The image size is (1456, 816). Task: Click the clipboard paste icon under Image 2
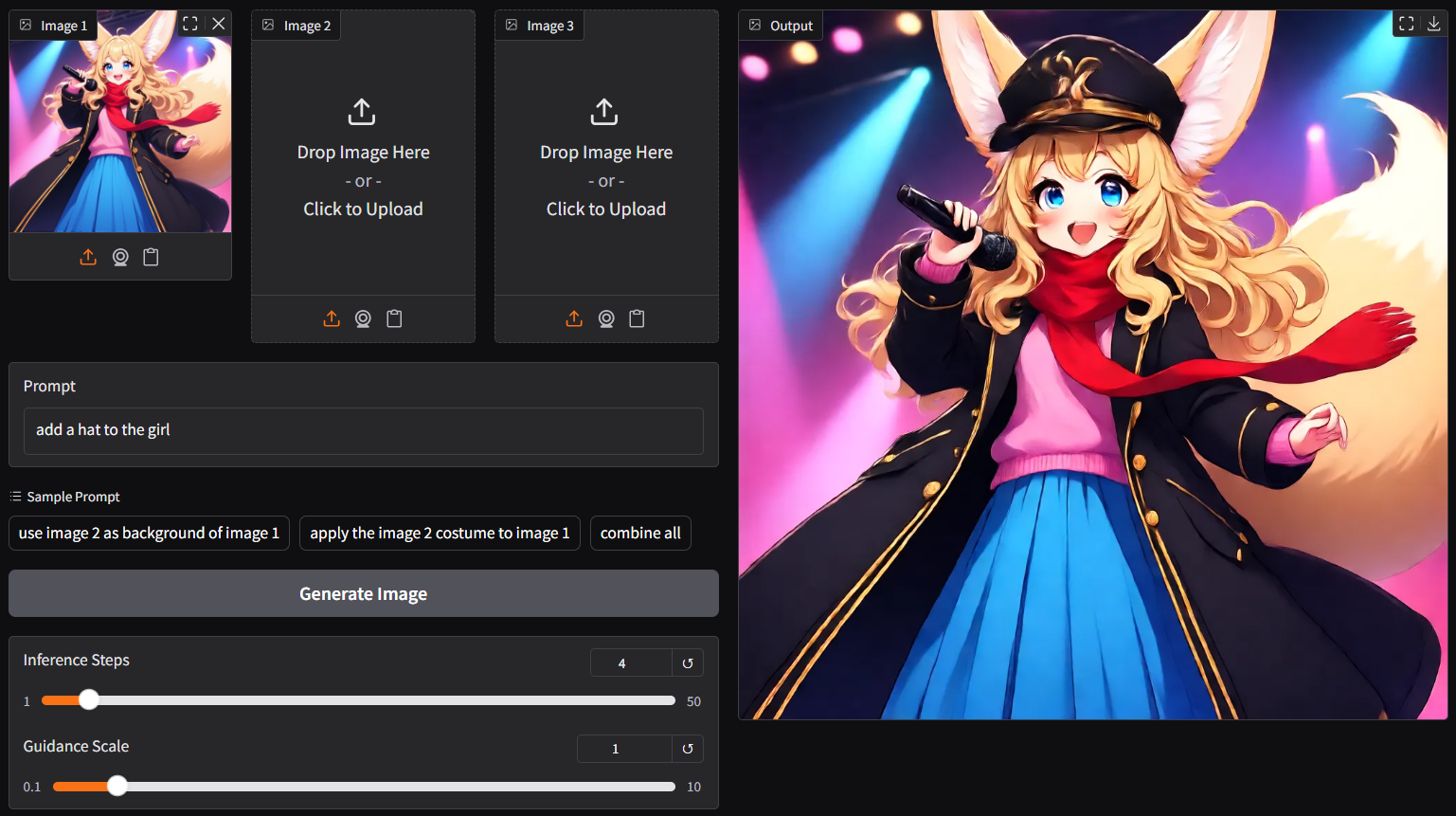[394, 318]
